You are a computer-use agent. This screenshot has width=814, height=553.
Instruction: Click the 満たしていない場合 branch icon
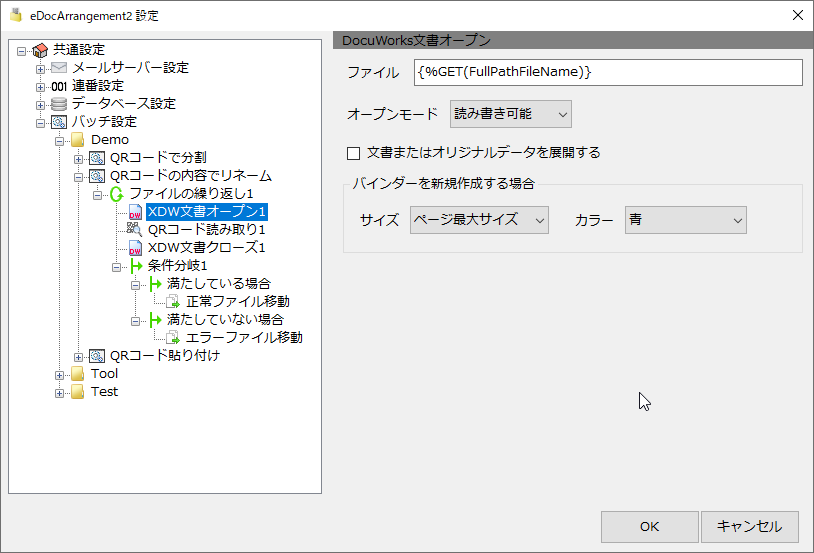click(155, 320)
